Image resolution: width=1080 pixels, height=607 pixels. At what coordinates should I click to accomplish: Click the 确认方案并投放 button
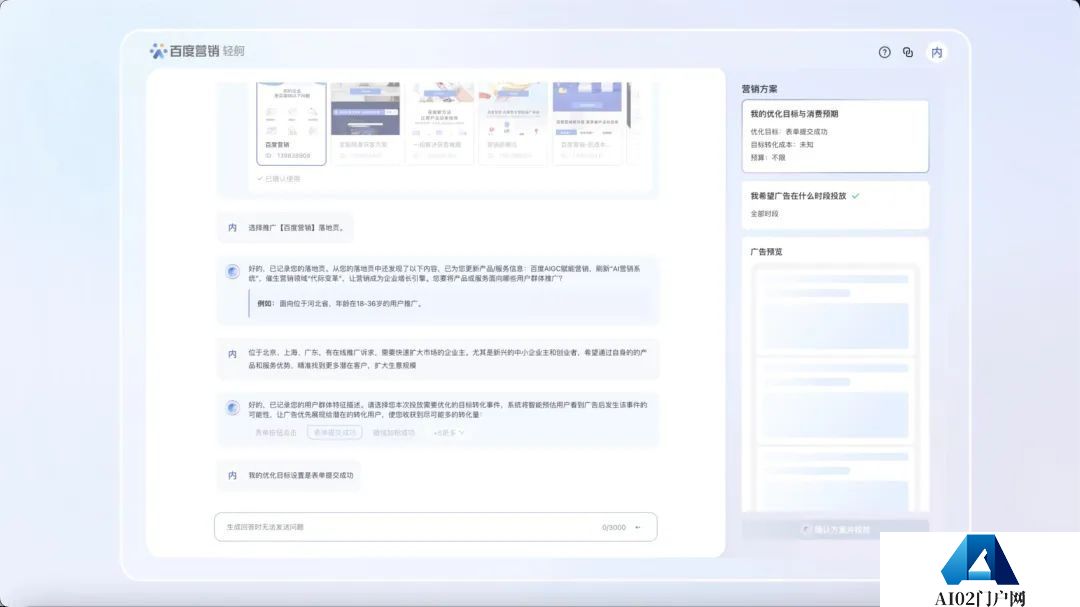(x=835, y=529)
